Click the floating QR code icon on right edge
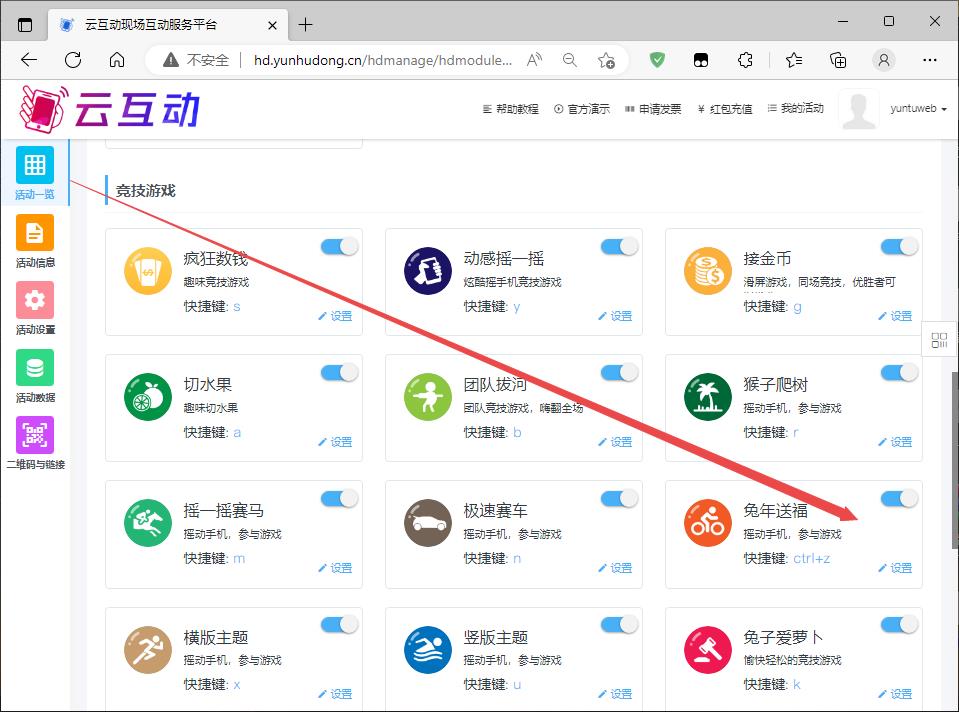959x712 pixels. tap(939, 340)
